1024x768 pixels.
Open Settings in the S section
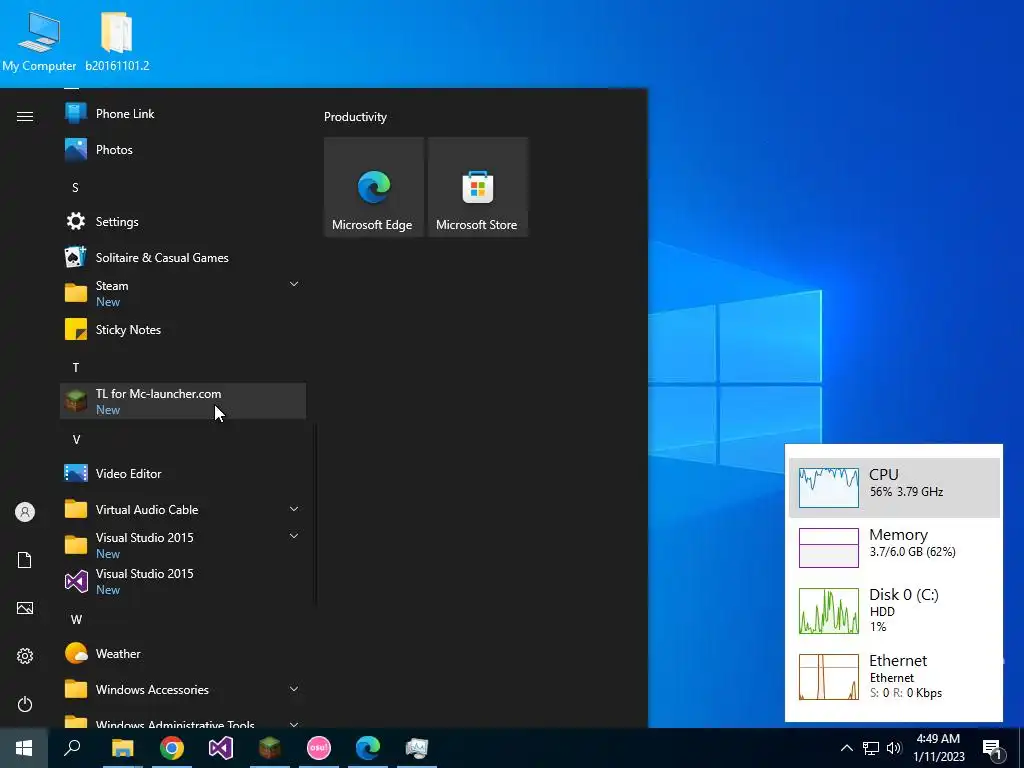point(183,221)
